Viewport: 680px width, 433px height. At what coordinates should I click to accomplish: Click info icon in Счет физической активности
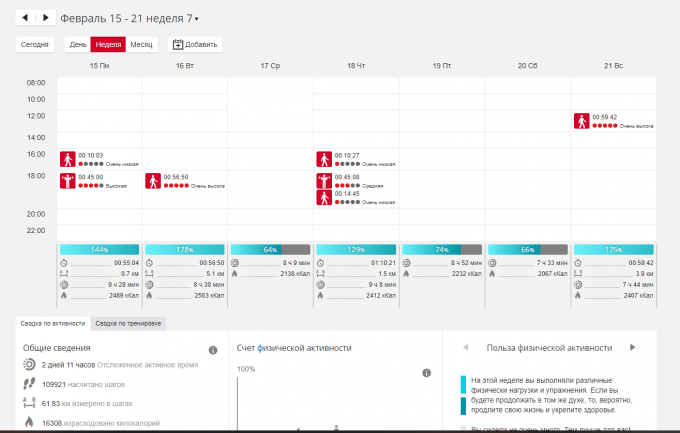[426, 373]
